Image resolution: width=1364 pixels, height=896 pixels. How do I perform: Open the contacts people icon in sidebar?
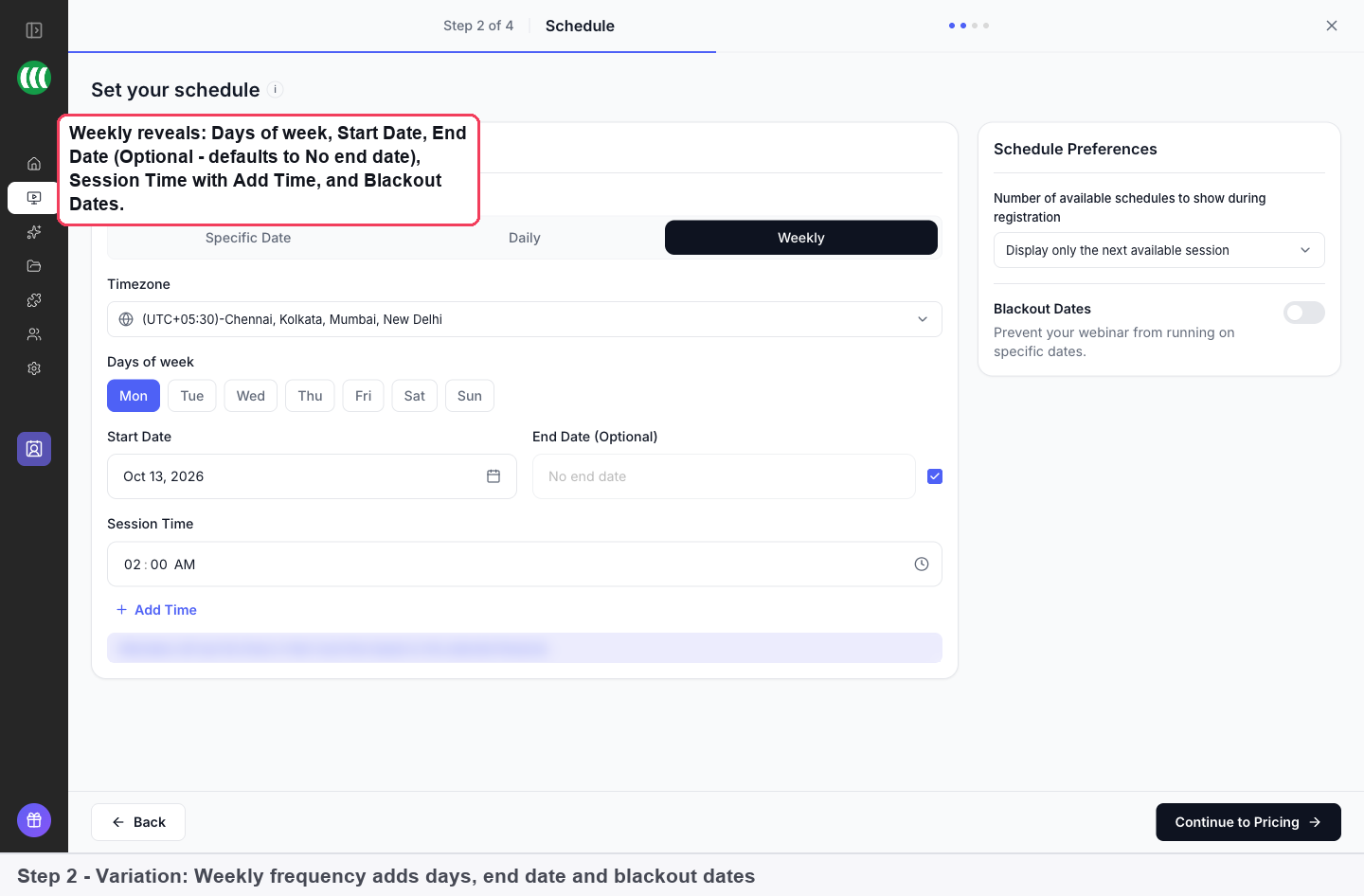click(x=34, y=334)
